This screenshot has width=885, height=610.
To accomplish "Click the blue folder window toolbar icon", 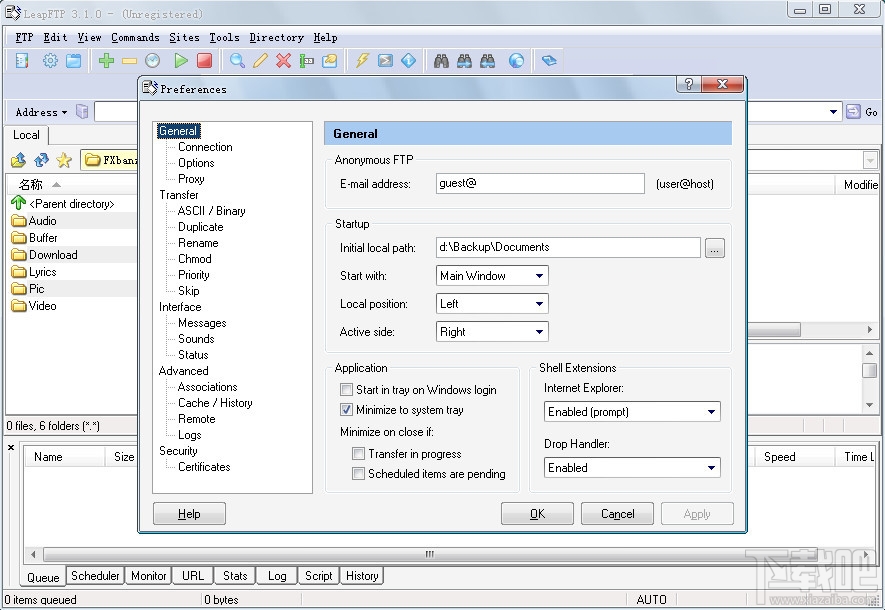I will pos(74,60).
